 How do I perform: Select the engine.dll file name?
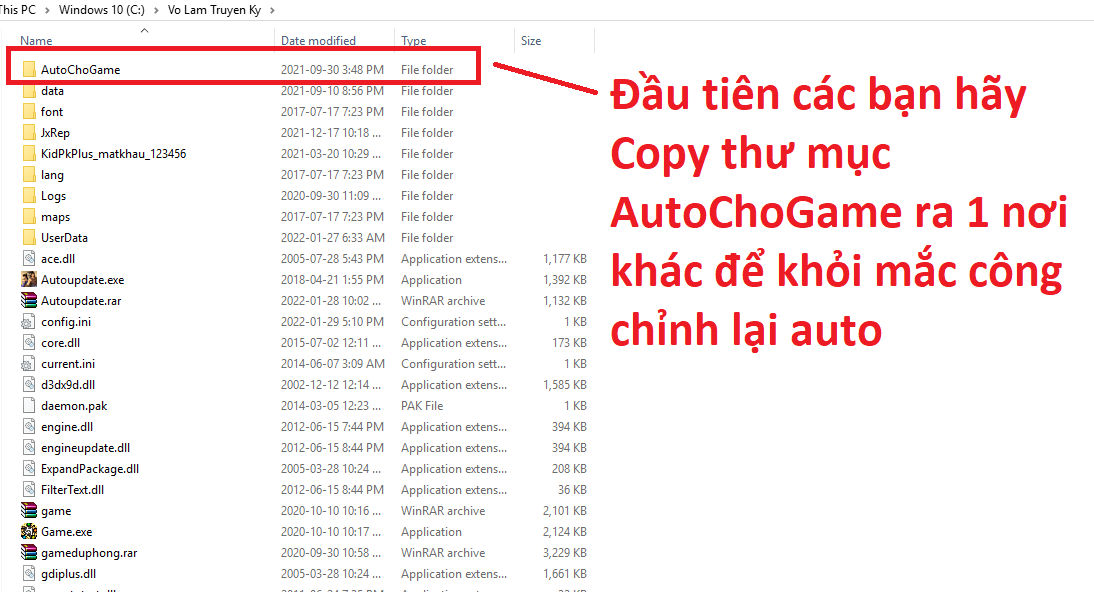(66, 427)
